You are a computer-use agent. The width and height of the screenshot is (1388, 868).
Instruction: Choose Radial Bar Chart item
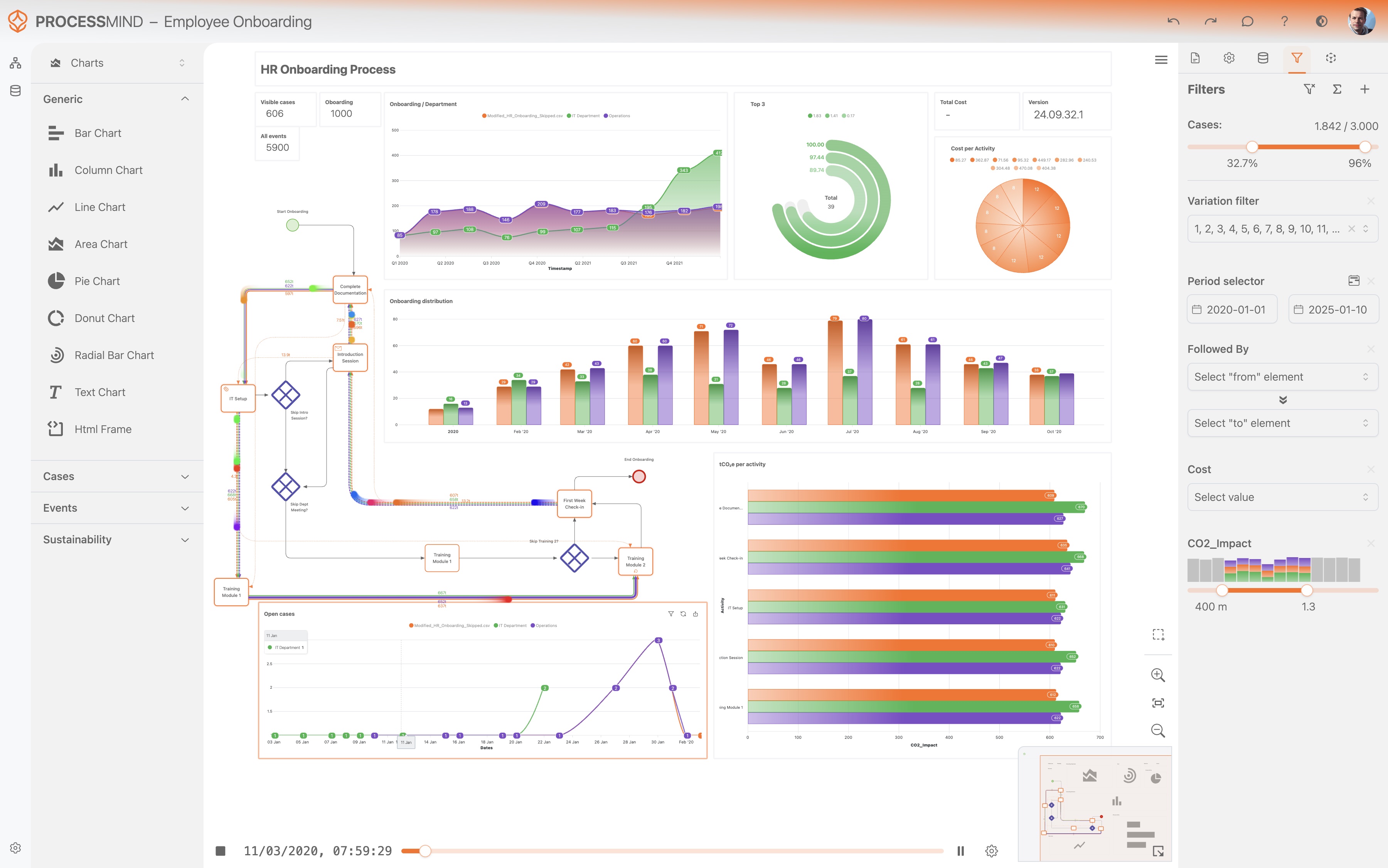(x=114, y=356)
